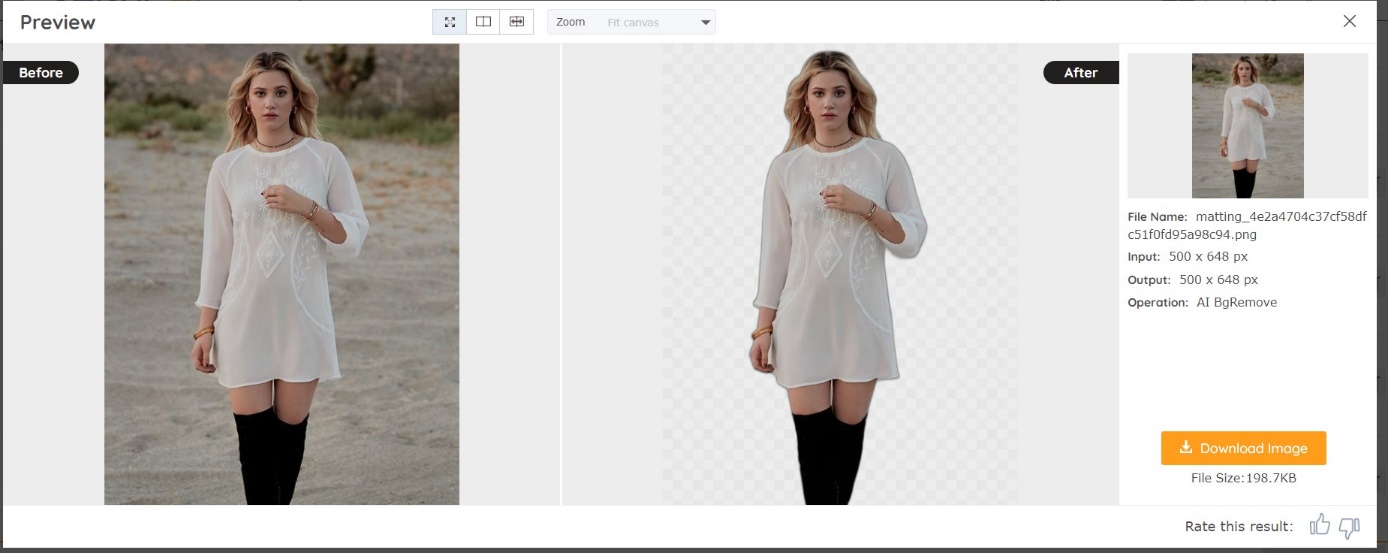The width and height of the screenshot is (1388, 553).
Task: Switch to side-by-side split view icon
Action: [x=483, y=22]
